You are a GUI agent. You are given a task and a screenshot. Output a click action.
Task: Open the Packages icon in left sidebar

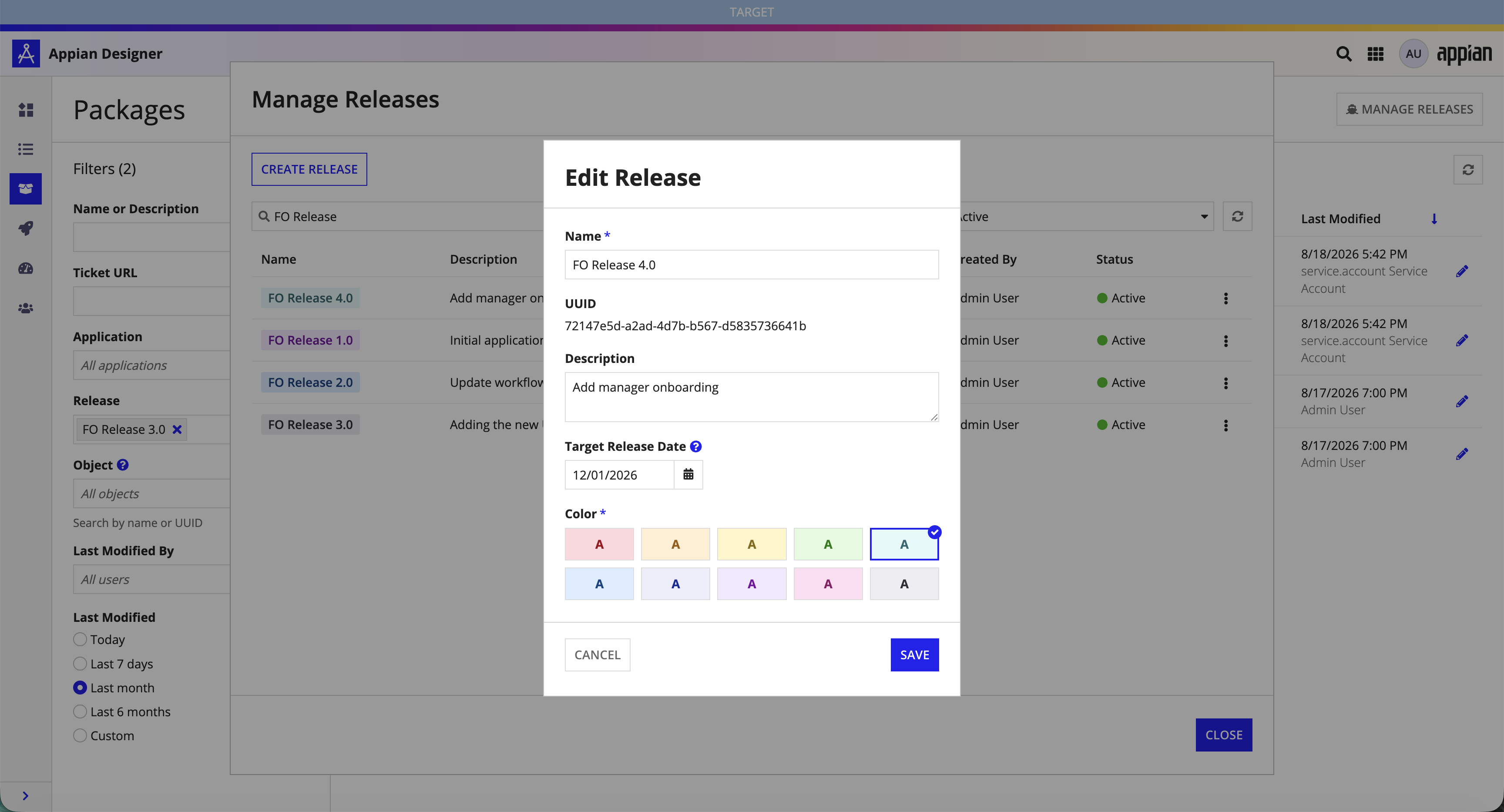click(x=26, y=188)
